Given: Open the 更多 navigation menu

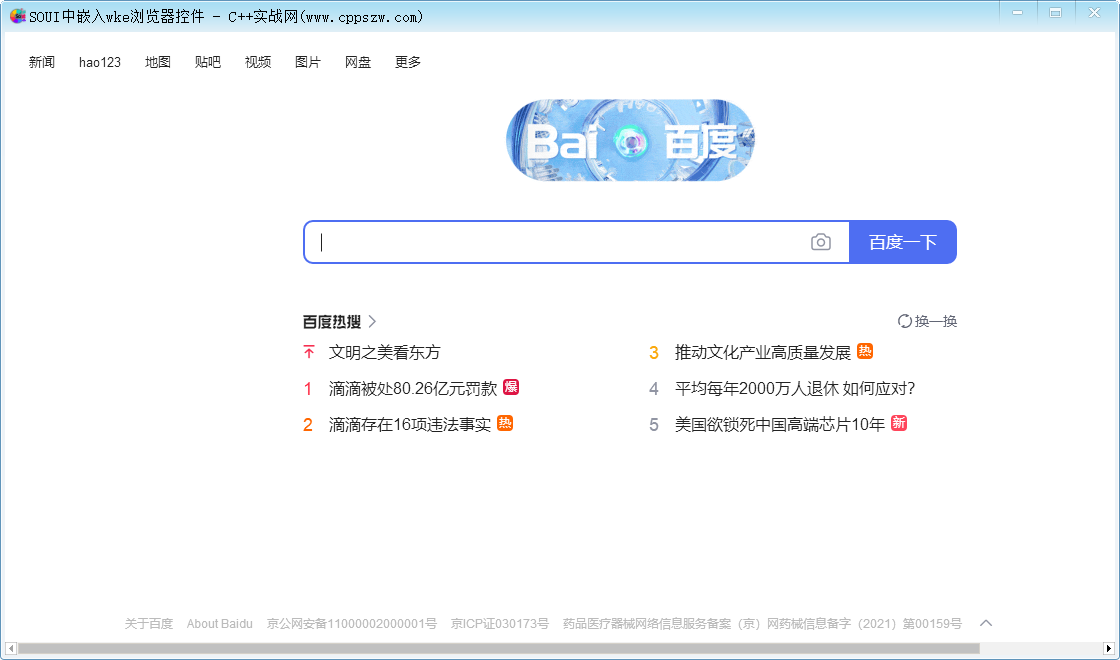Looking at the screenshot, I should point(408,62).
